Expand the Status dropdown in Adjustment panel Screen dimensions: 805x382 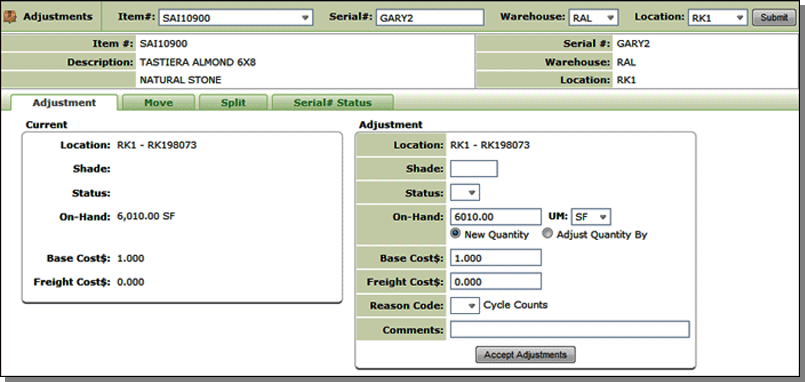point(465,193)
